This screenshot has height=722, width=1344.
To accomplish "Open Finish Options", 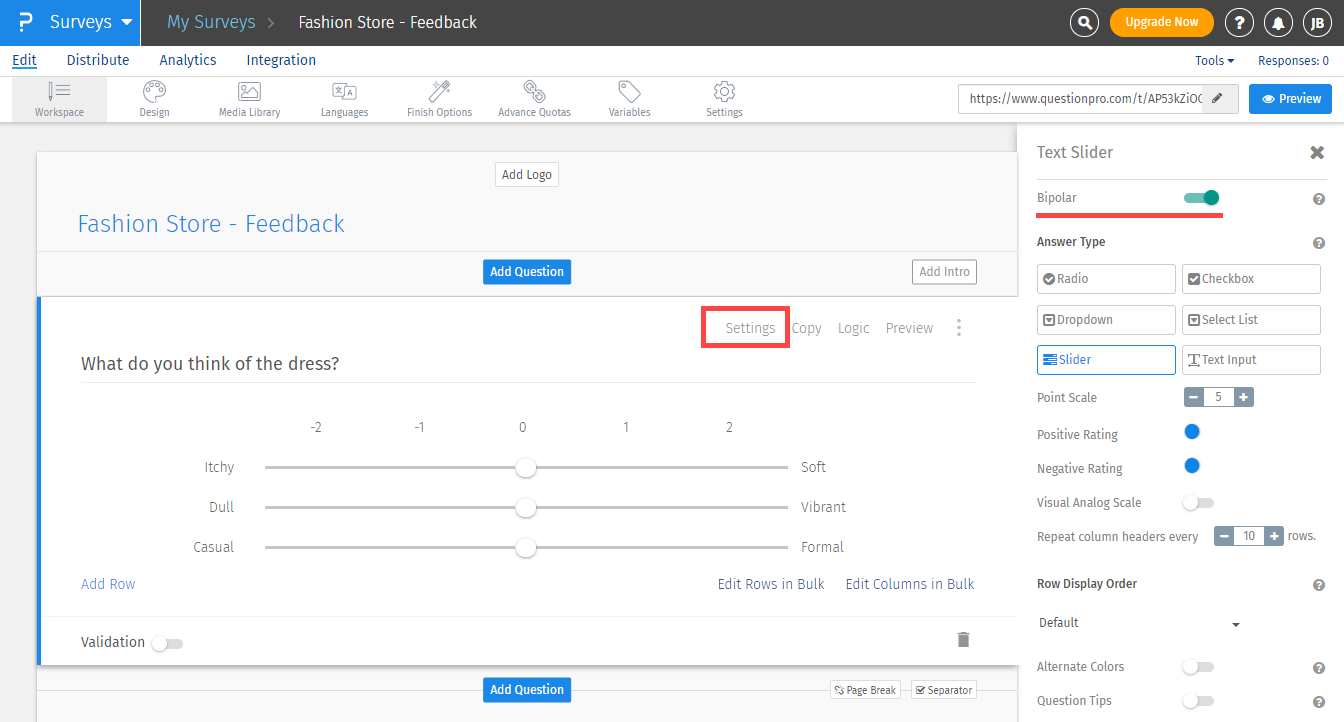I will (438, 98).
